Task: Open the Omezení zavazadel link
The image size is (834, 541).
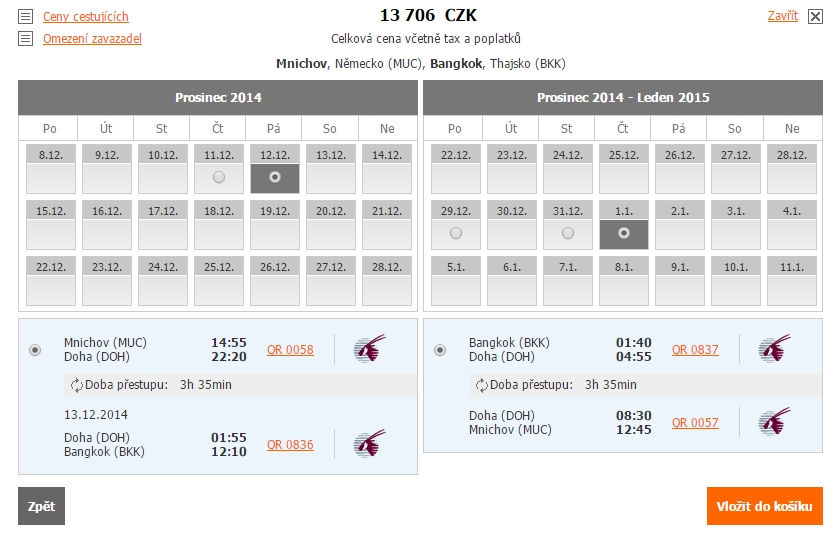Action: click(x=92, y=39)
